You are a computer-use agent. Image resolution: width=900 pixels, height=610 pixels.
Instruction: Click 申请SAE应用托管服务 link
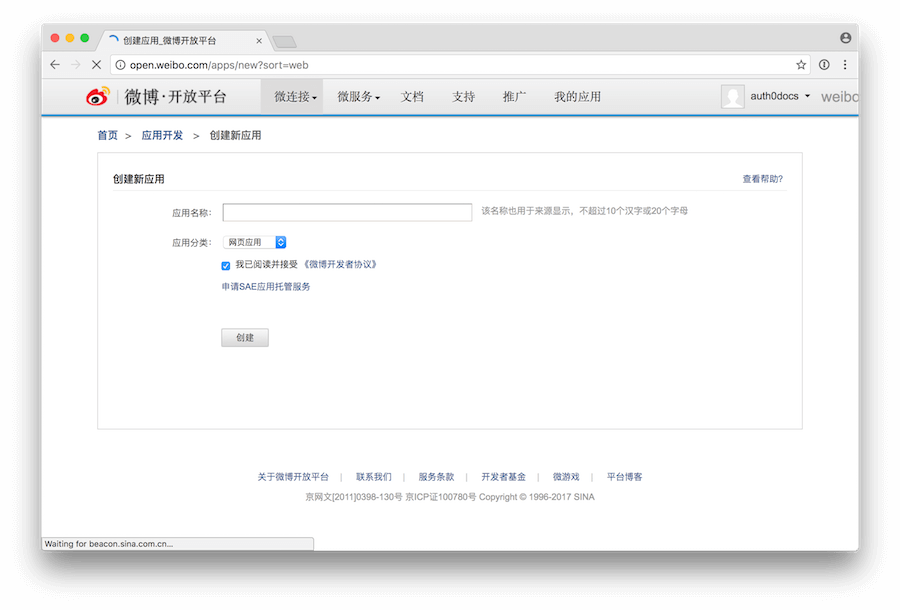click(266, 286)
